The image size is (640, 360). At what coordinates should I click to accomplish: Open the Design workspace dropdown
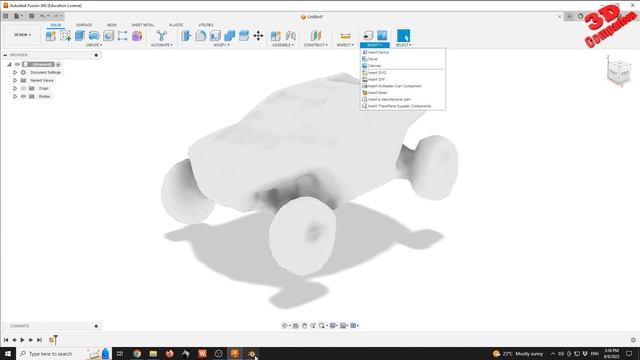pos(22,35)
